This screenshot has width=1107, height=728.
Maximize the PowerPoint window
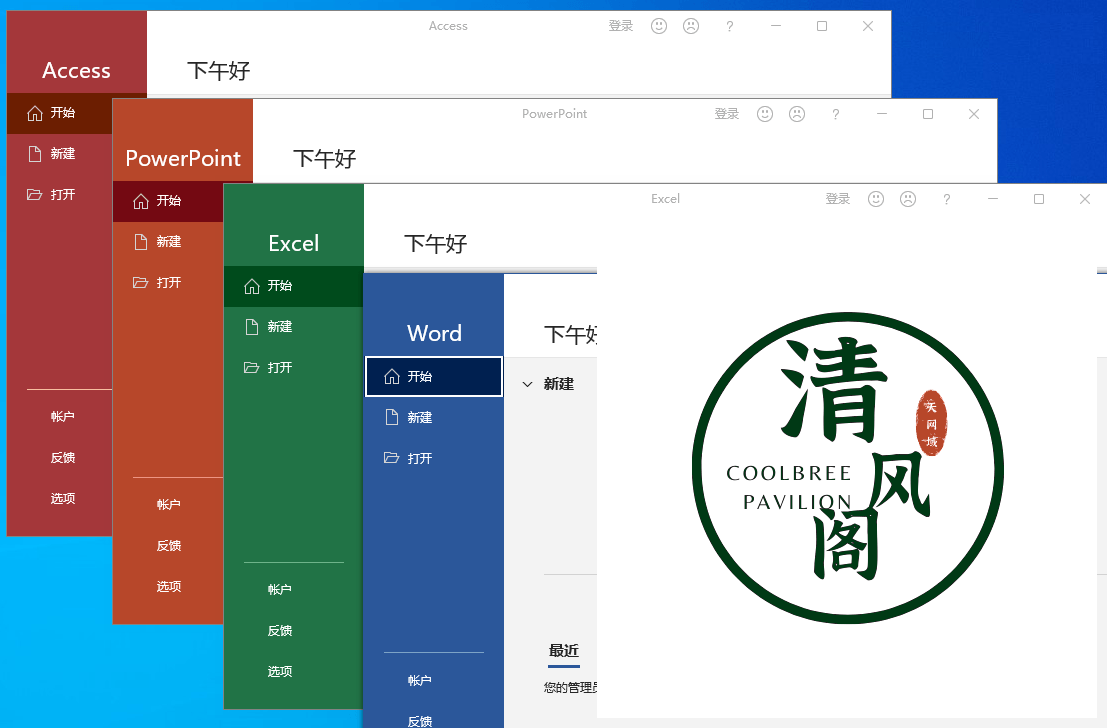[x=928, y=114]
